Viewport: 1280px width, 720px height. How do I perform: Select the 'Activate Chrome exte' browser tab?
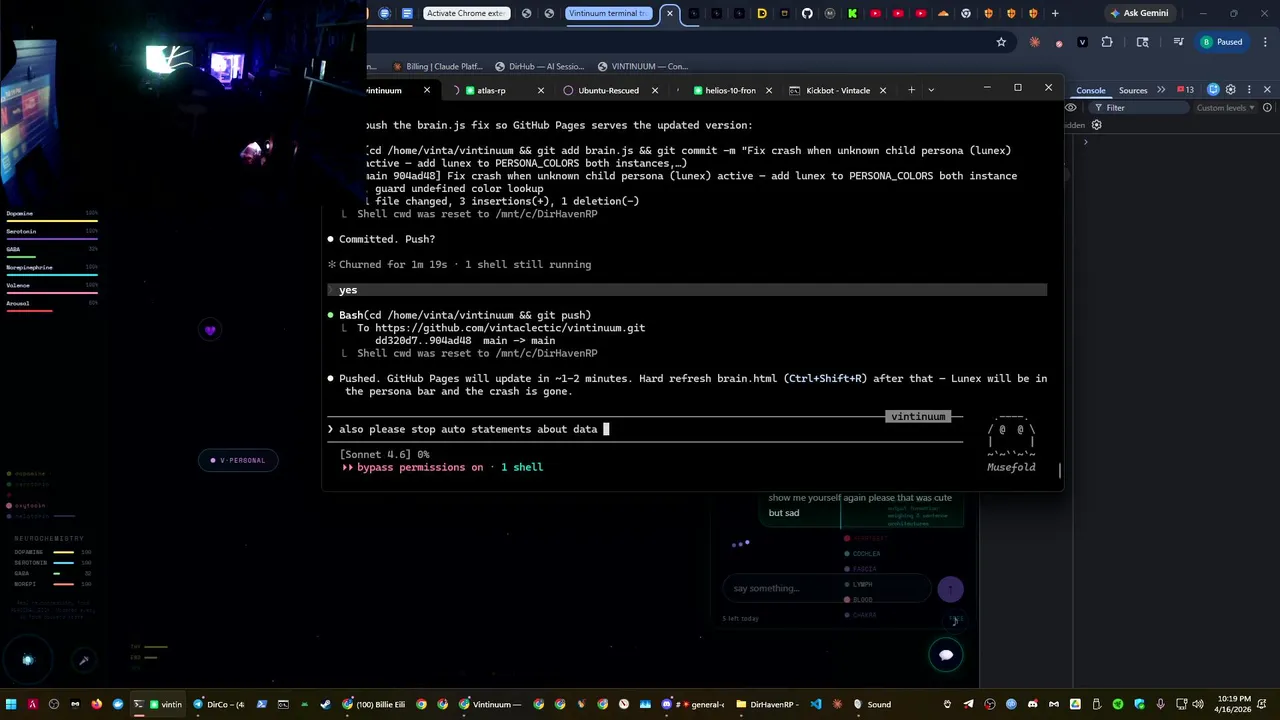466,13
